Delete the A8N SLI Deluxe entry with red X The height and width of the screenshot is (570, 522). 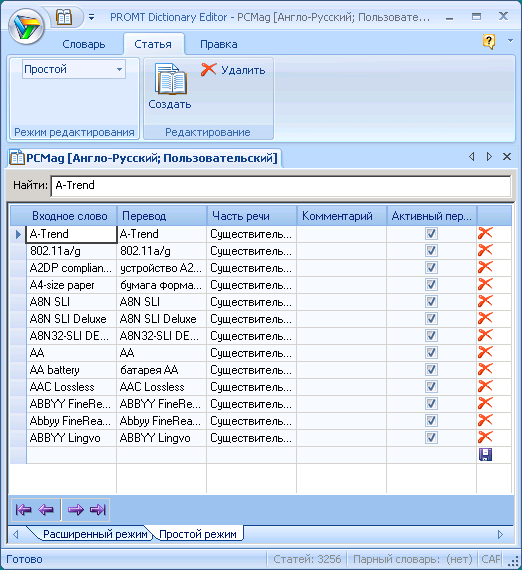click(485, 318)
